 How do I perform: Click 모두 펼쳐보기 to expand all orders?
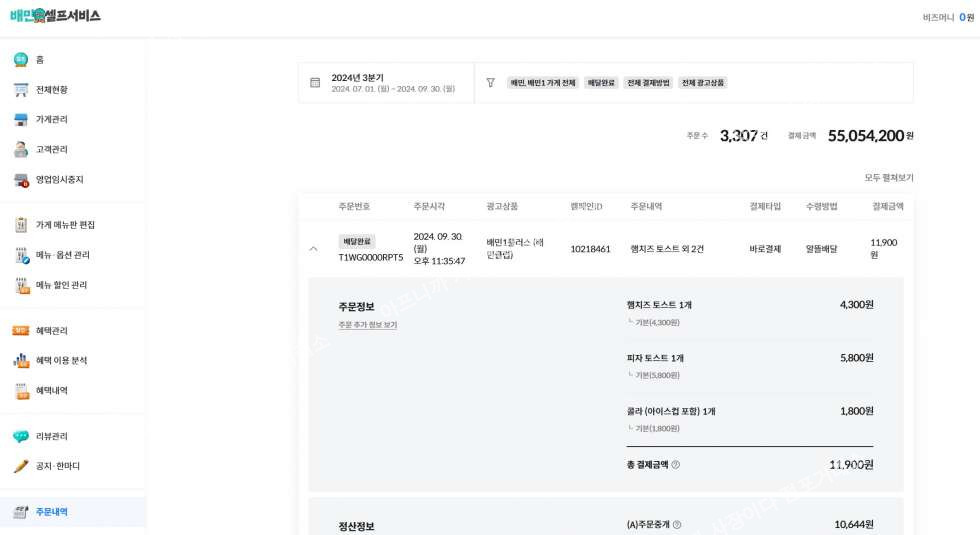tap(888, 178)
